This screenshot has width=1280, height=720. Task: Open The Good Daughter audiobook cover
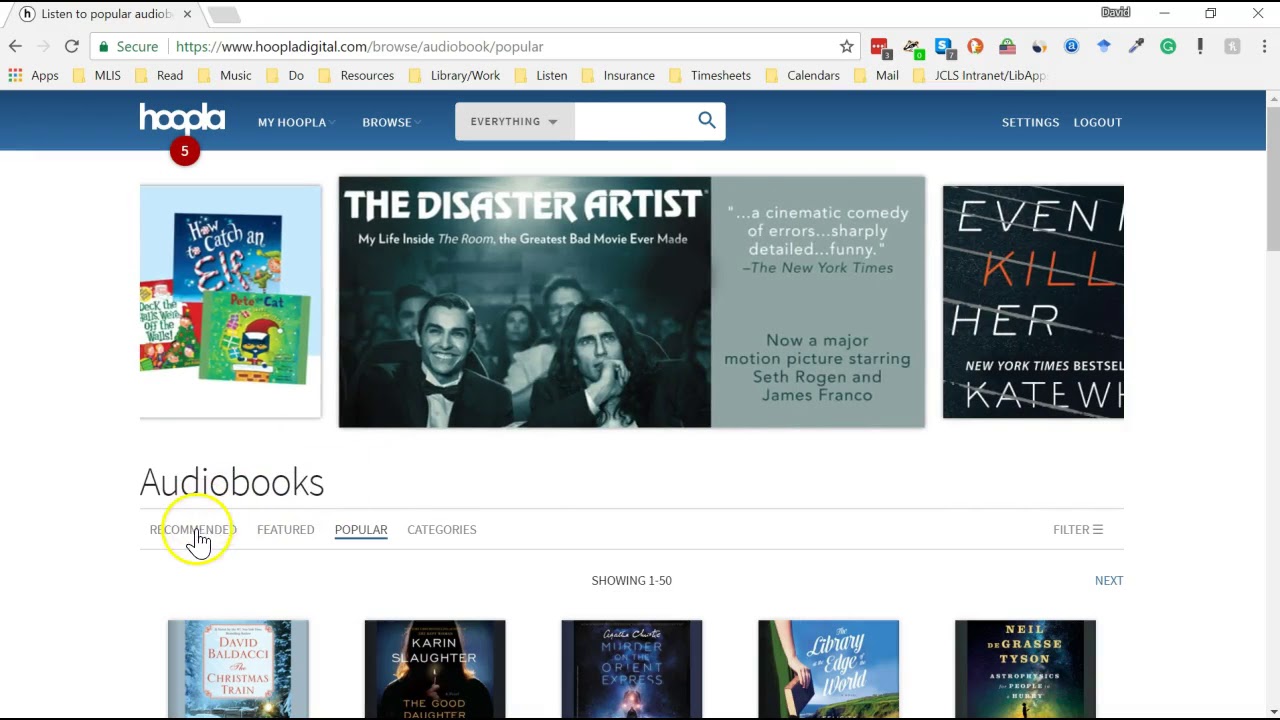pos(435,668)
